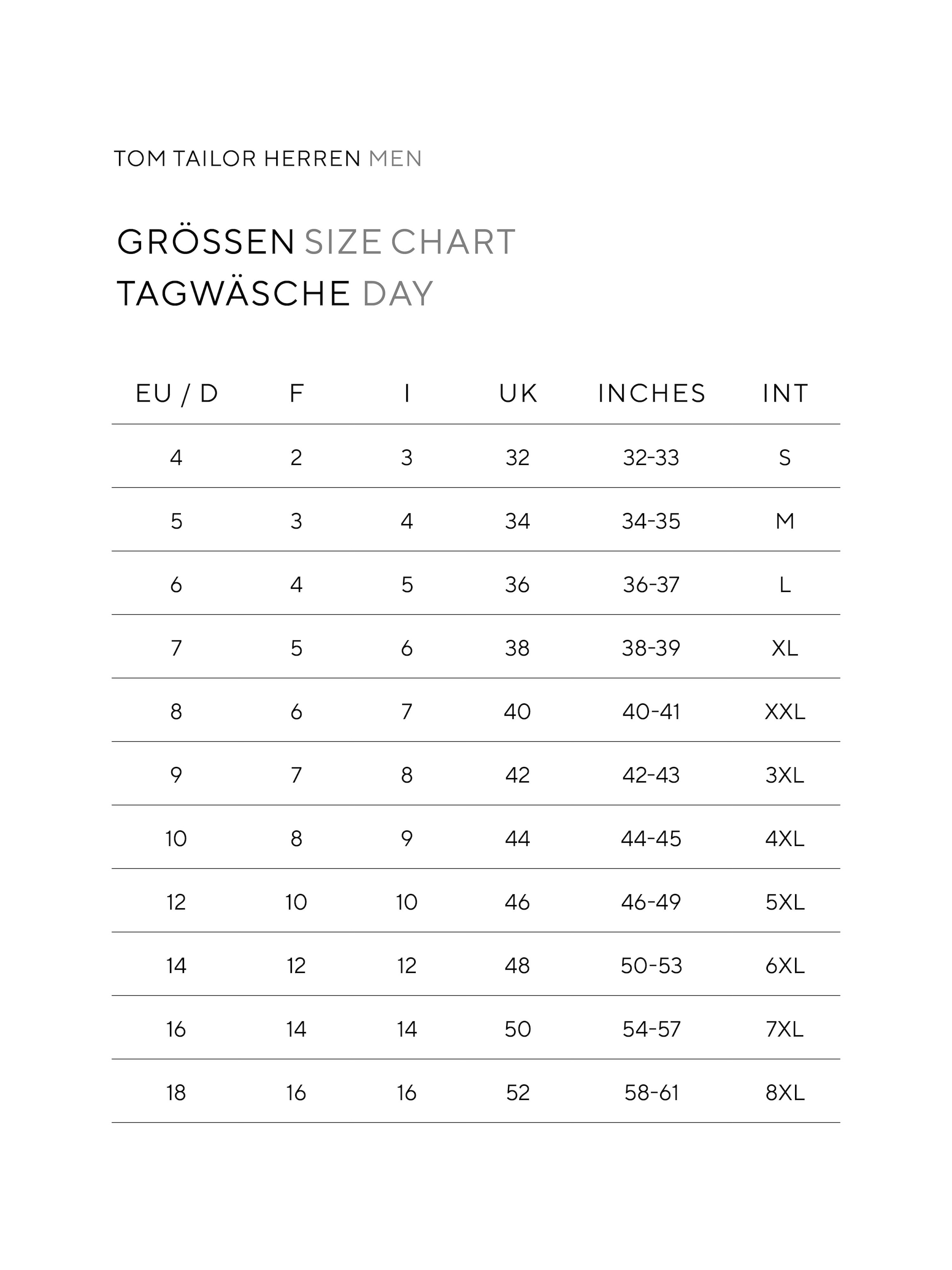Click UK size 38 cell
Image resolution: width=952 pixels, height=1270 pixels.
[x=518, y=648]
